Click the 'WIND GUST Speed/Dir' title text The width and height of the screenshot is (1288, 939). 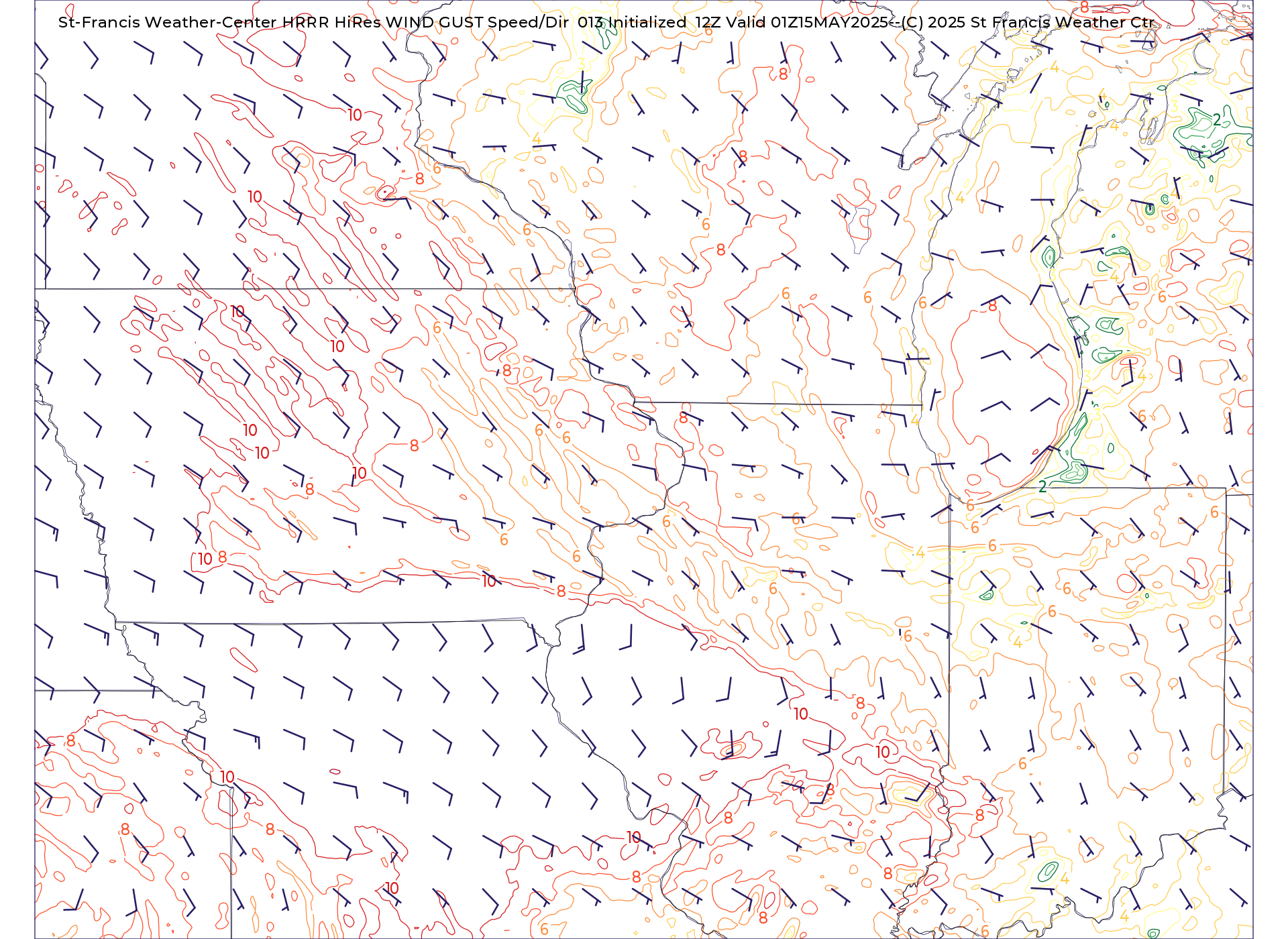(477, 22)
